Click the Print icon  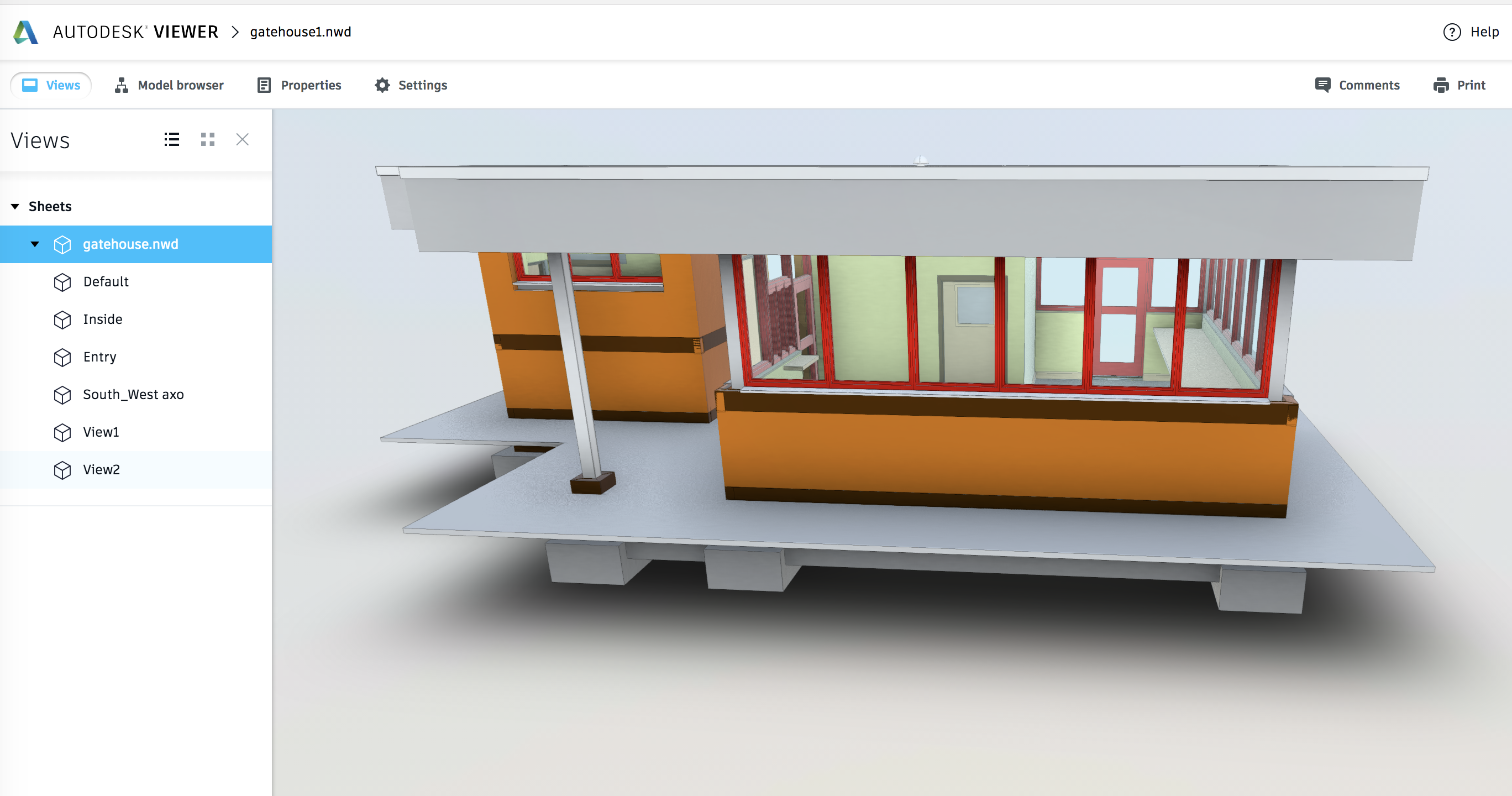pyautogui.click(x=1441, y=85)
